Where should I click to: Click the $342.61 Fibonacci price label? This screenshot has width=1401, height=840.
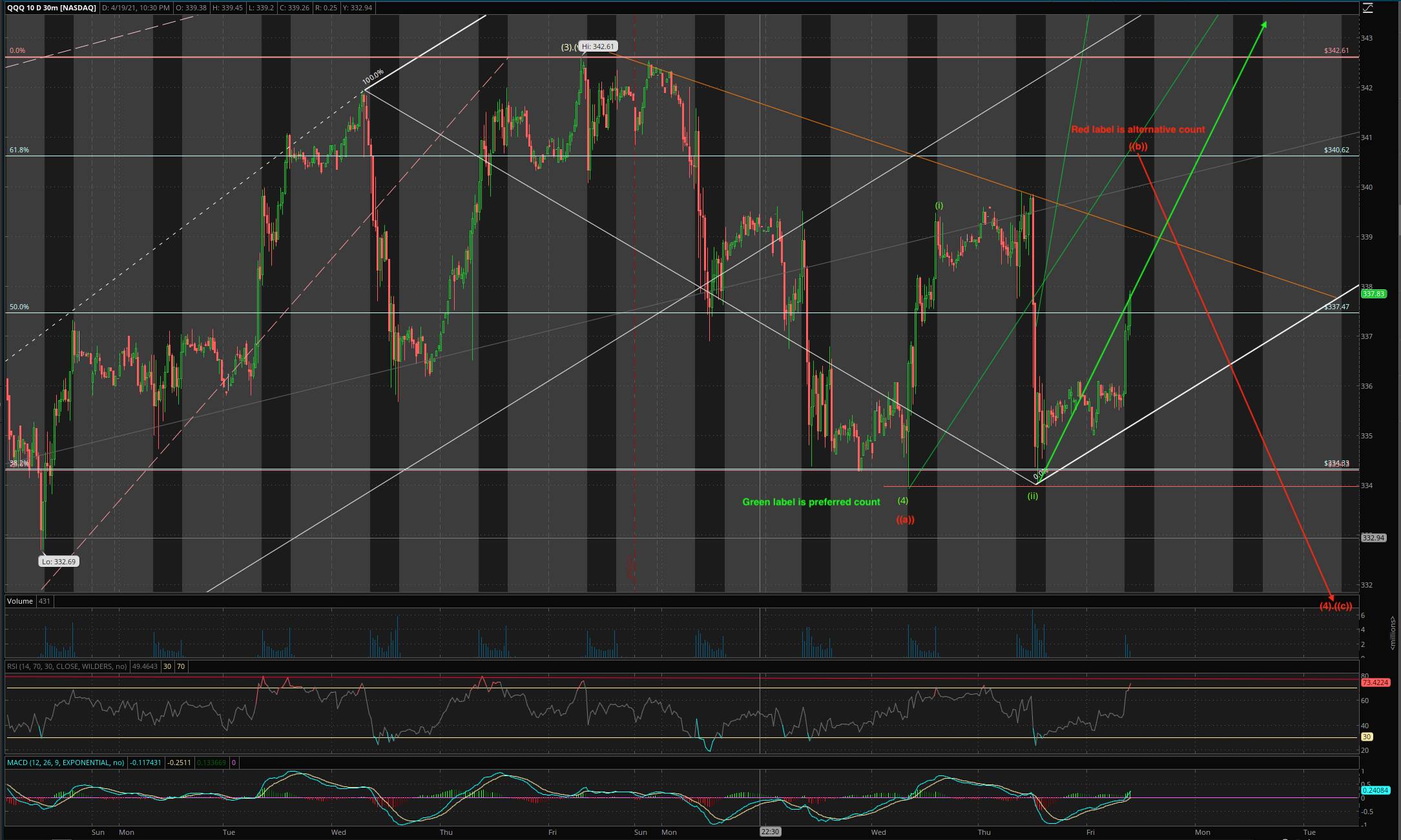[1336, 50]
